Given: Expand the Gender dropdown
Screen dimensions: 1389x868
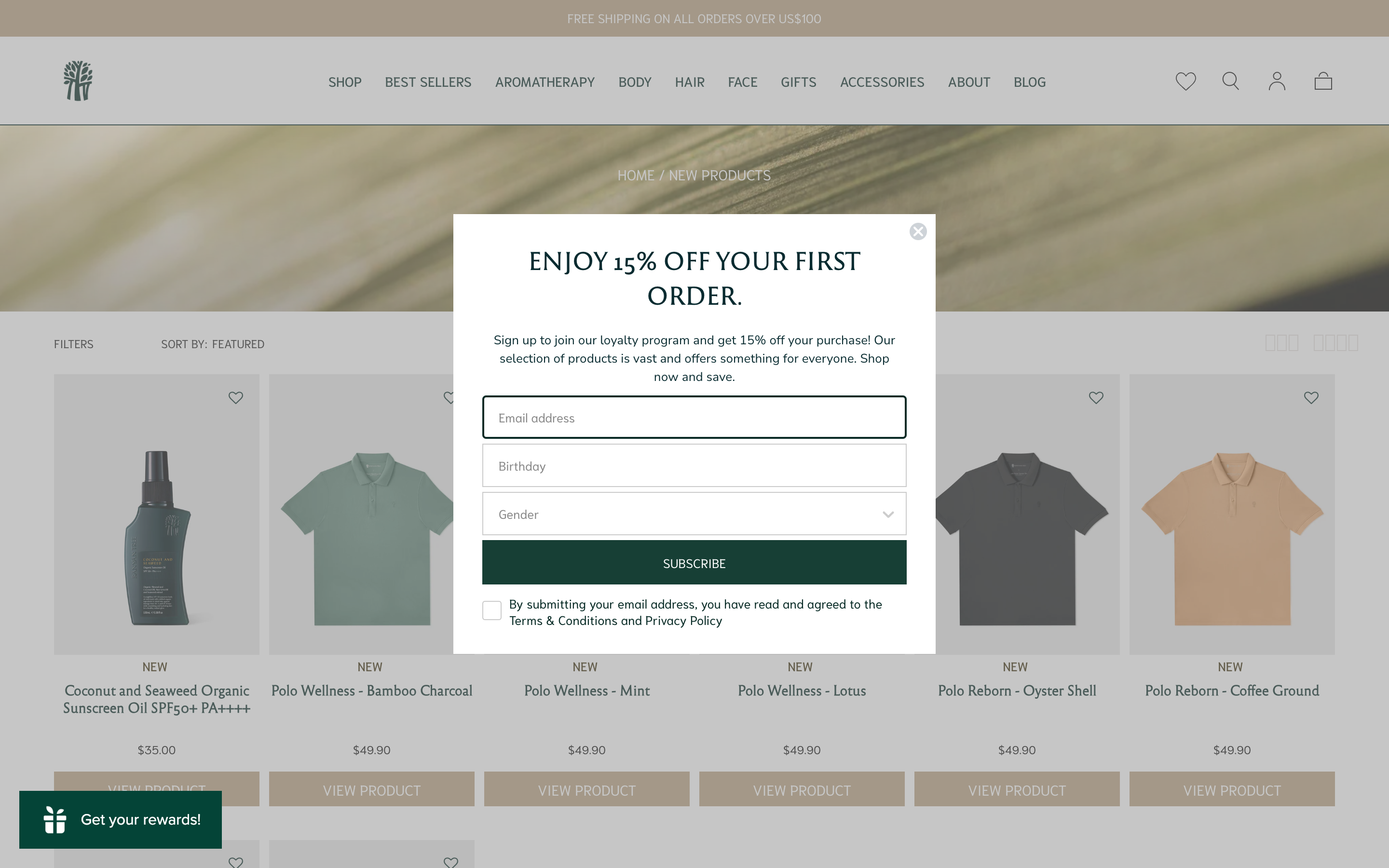Looking at the screenshot, I should pyautogui.click(x=694, y=514).
